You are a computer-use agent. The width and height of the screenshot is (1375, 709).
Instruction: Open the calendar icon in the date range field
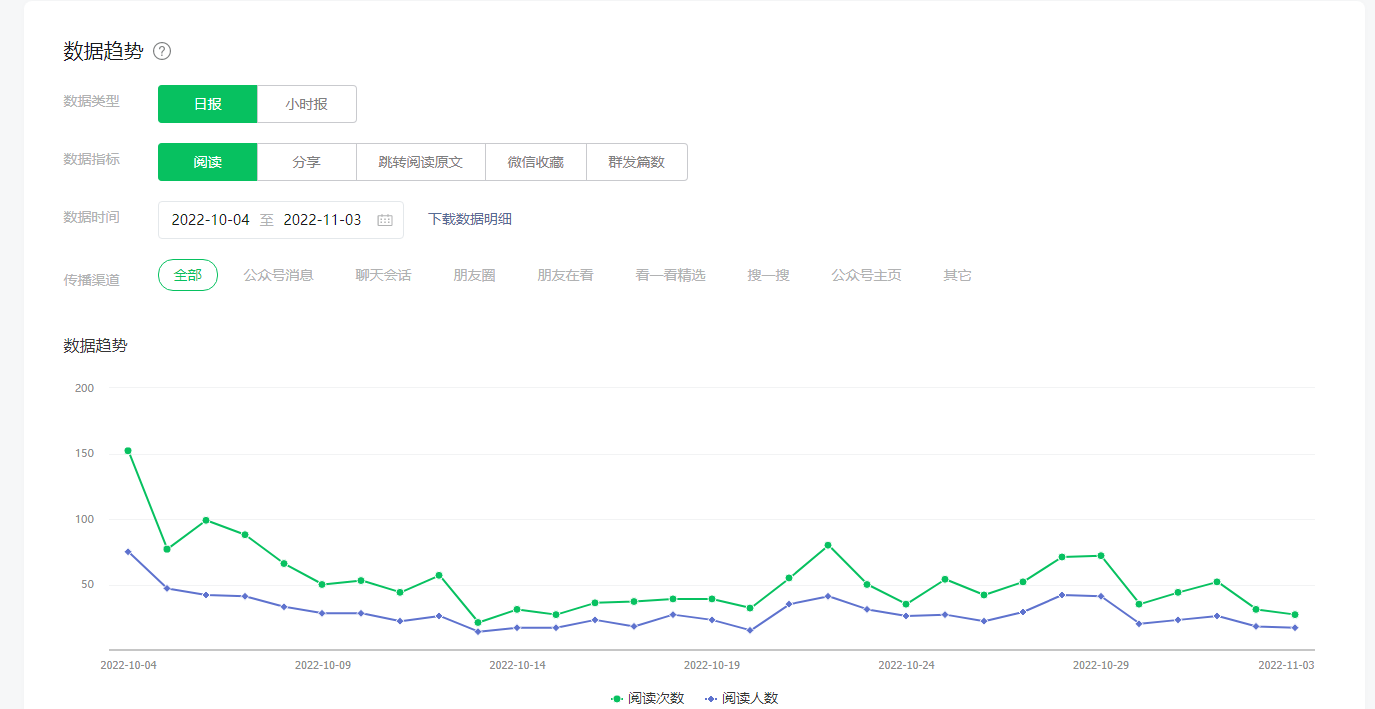385,220
